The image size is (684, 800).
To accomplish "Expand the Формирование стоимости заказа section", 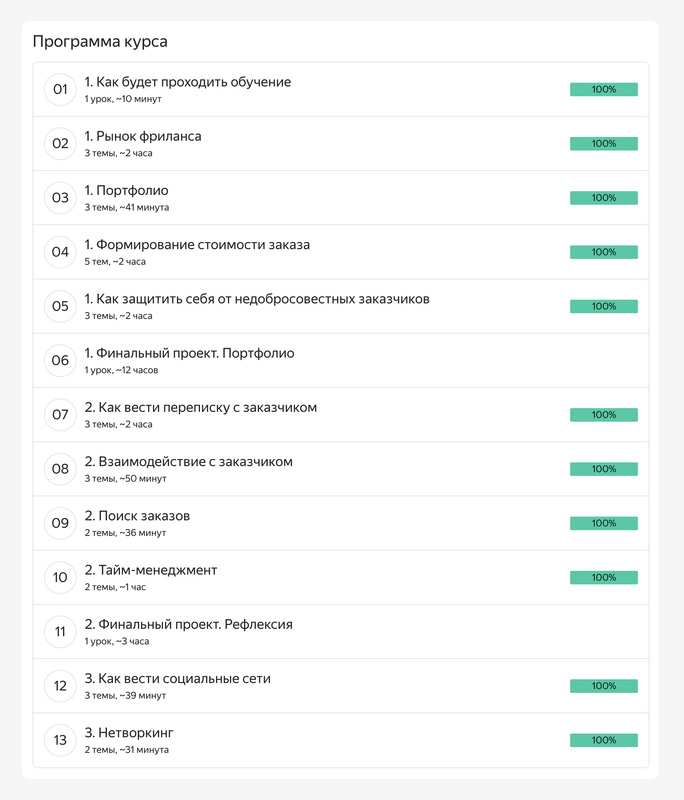I will click(x=197, y=245).
